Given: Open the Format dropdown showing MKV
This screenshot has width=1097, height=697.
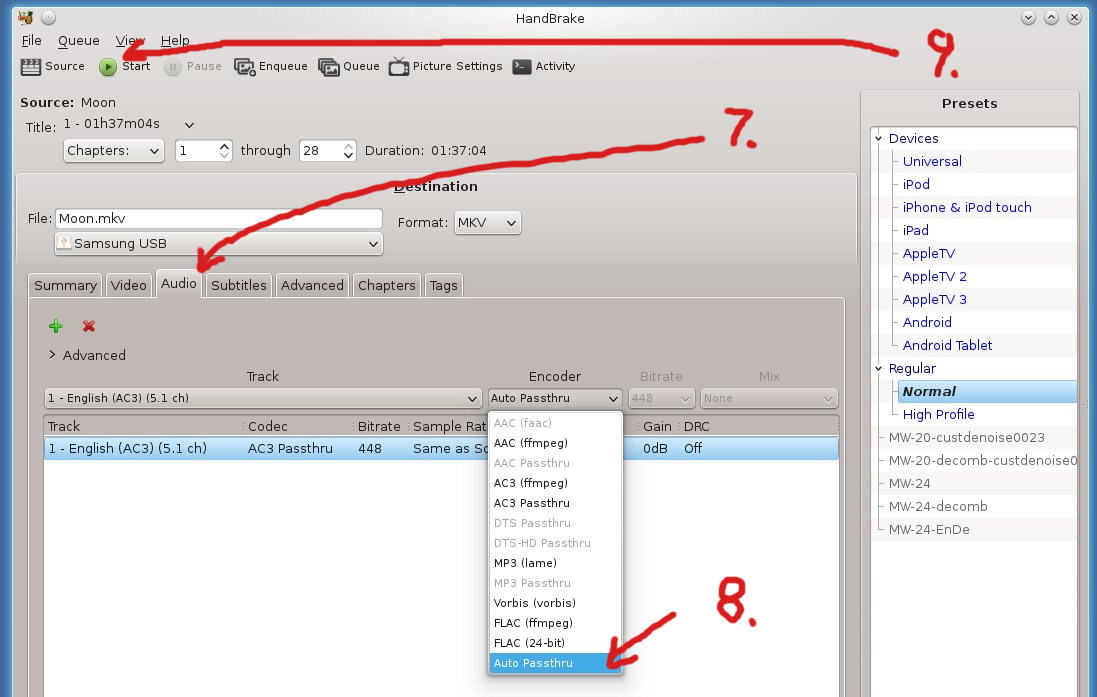Looking at the screenshot, I should 487,223.
